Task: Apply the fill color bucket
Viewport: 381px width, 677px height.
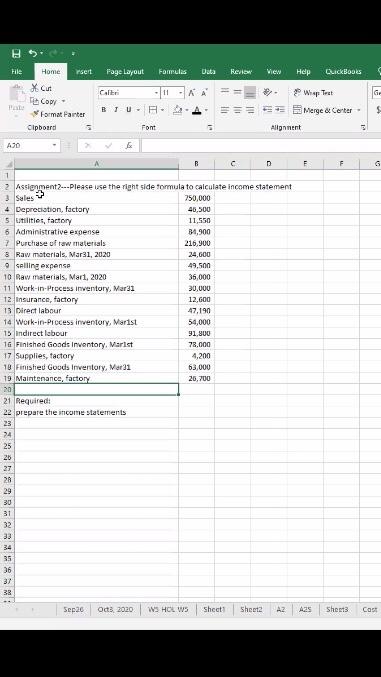Action: pyautogui.click(x=178, y=110)
